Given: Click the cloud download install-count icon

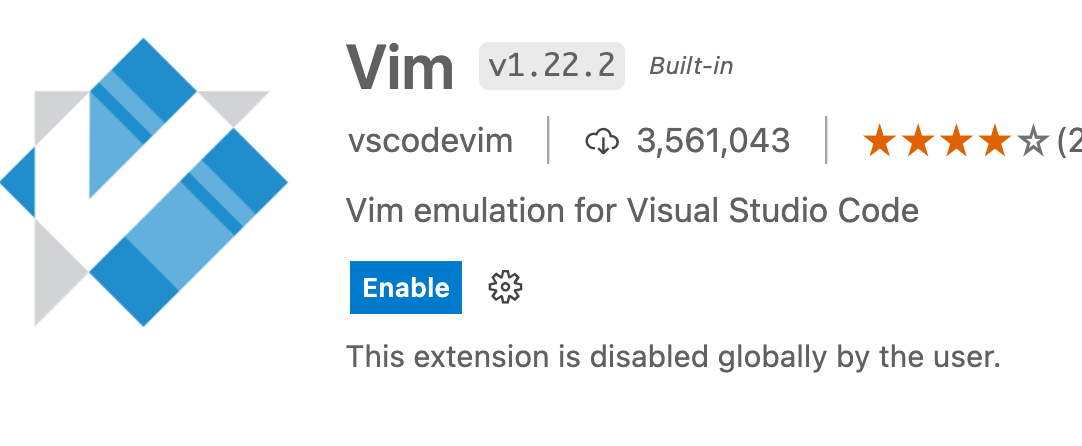Looking at the screenshot, I should (x=602, y=142).
